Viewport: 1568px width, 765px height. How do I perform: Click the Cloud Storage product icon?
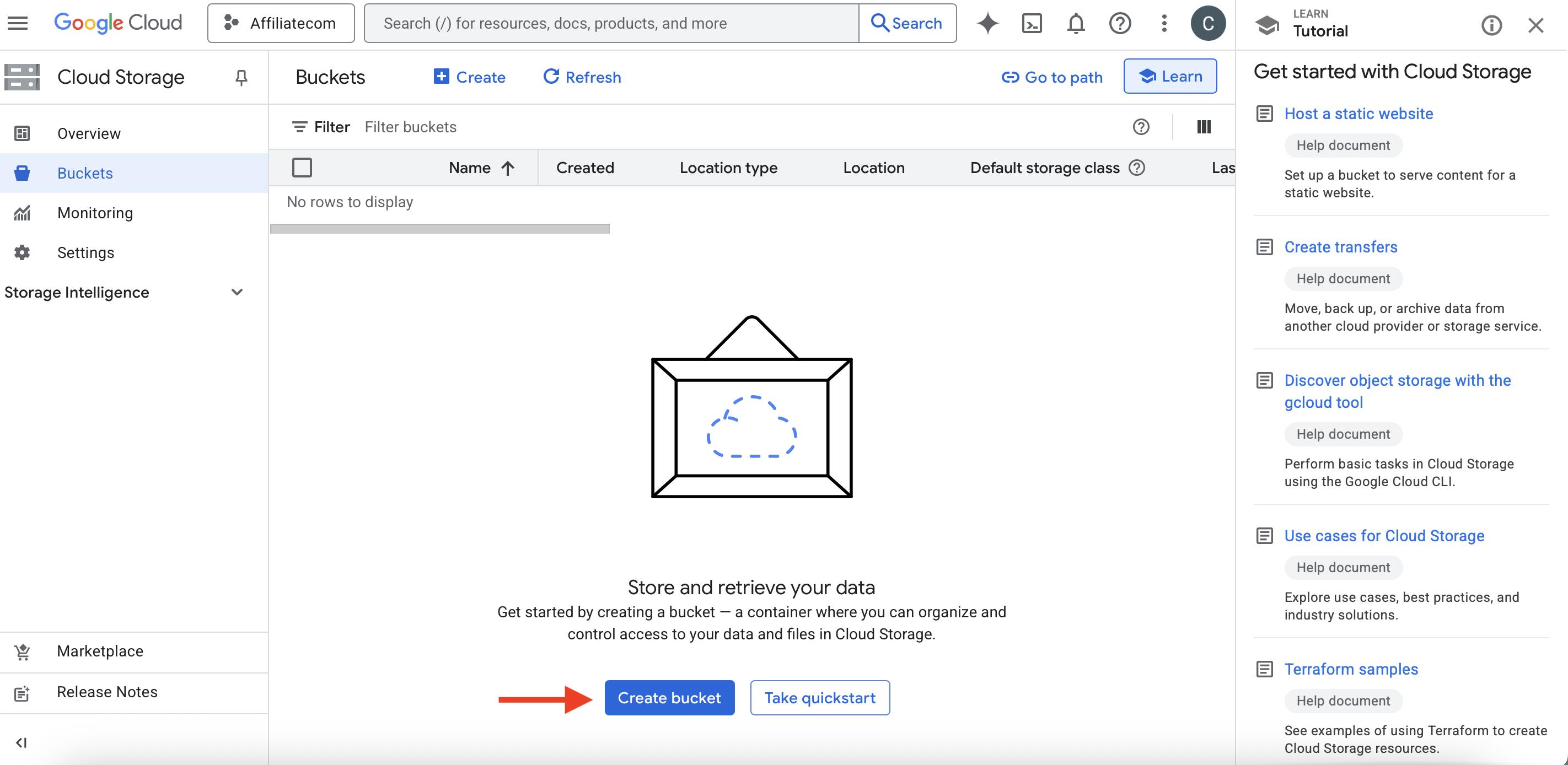point(22,77)
